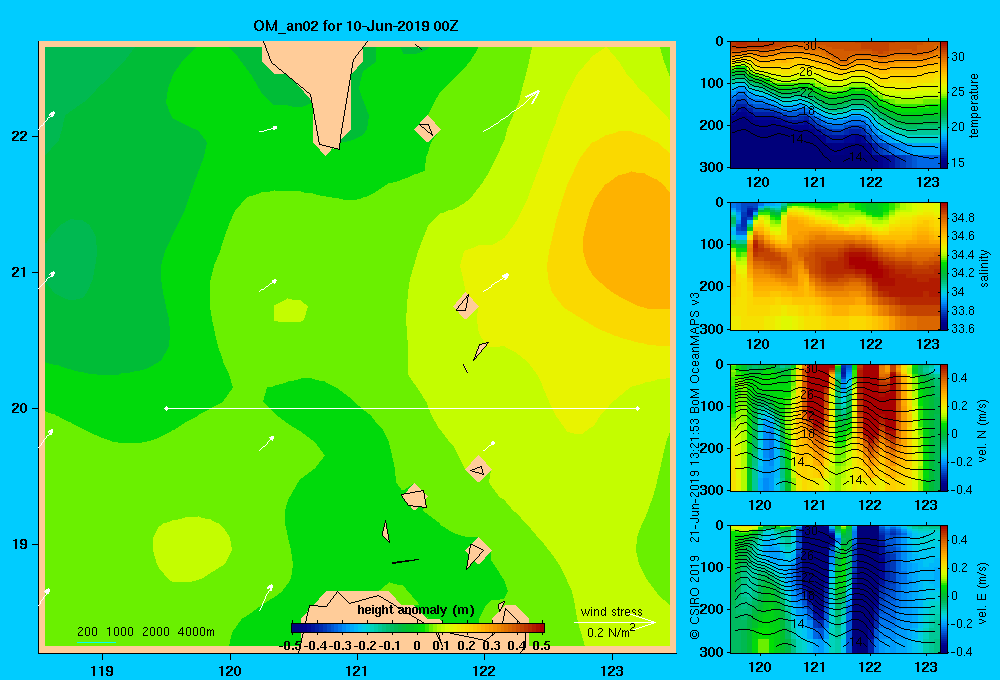Click longitude label 120 below main map
1000x680 pixels.
(x=230, y=670)
